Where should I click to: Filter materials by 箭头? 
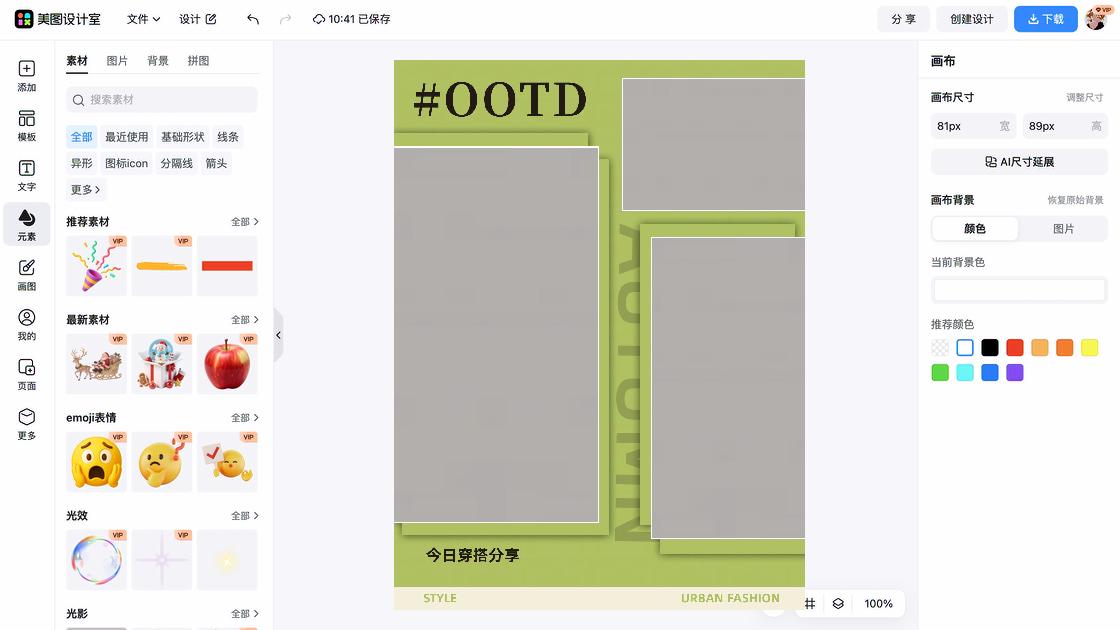(x=216, y=163)
